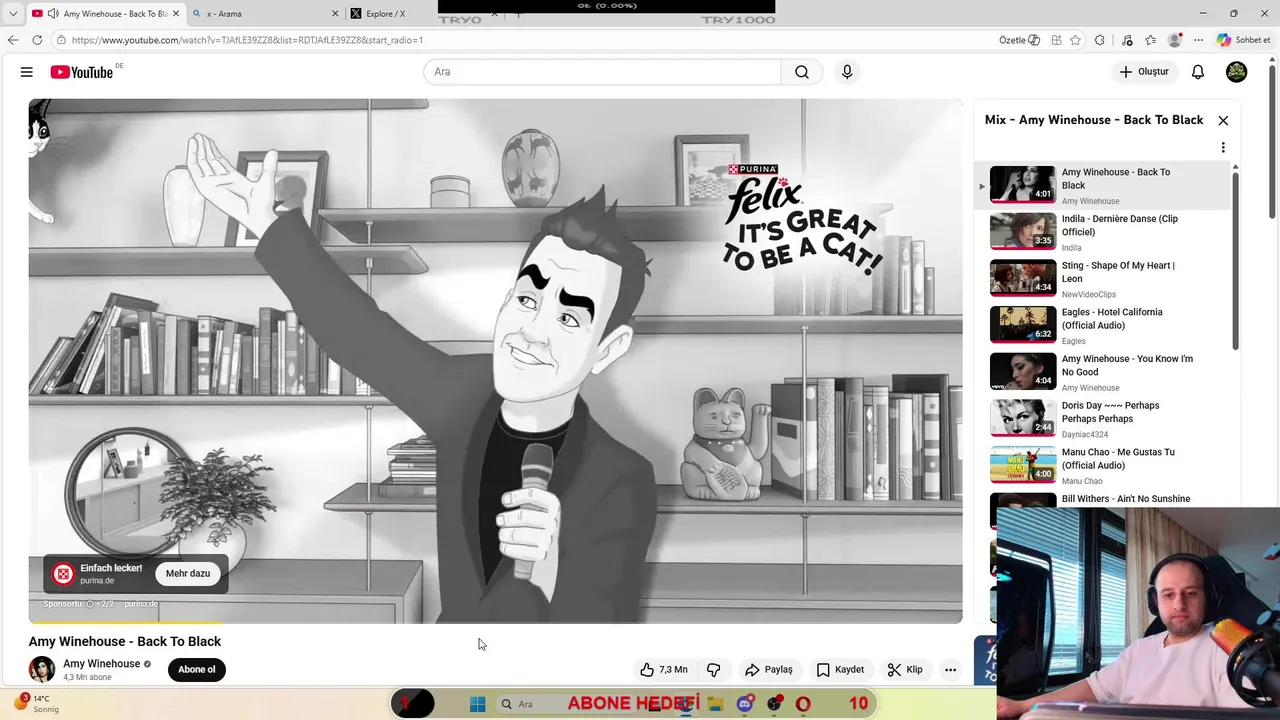The width and height of the screenshot is (1280, 720).
Task: Play Eagles - Hotel California from playlist
Action: coord(1104,325)
